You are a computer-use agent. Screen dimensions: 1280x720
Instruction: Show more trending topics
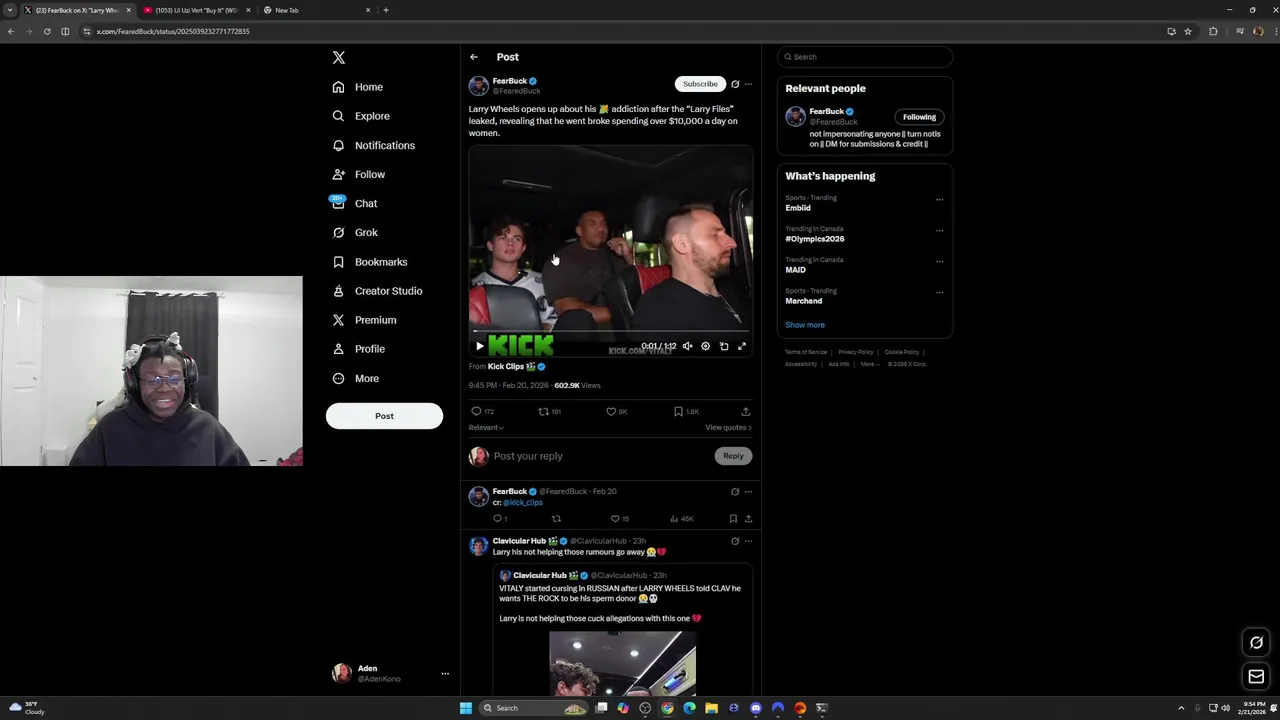[805, 325]
